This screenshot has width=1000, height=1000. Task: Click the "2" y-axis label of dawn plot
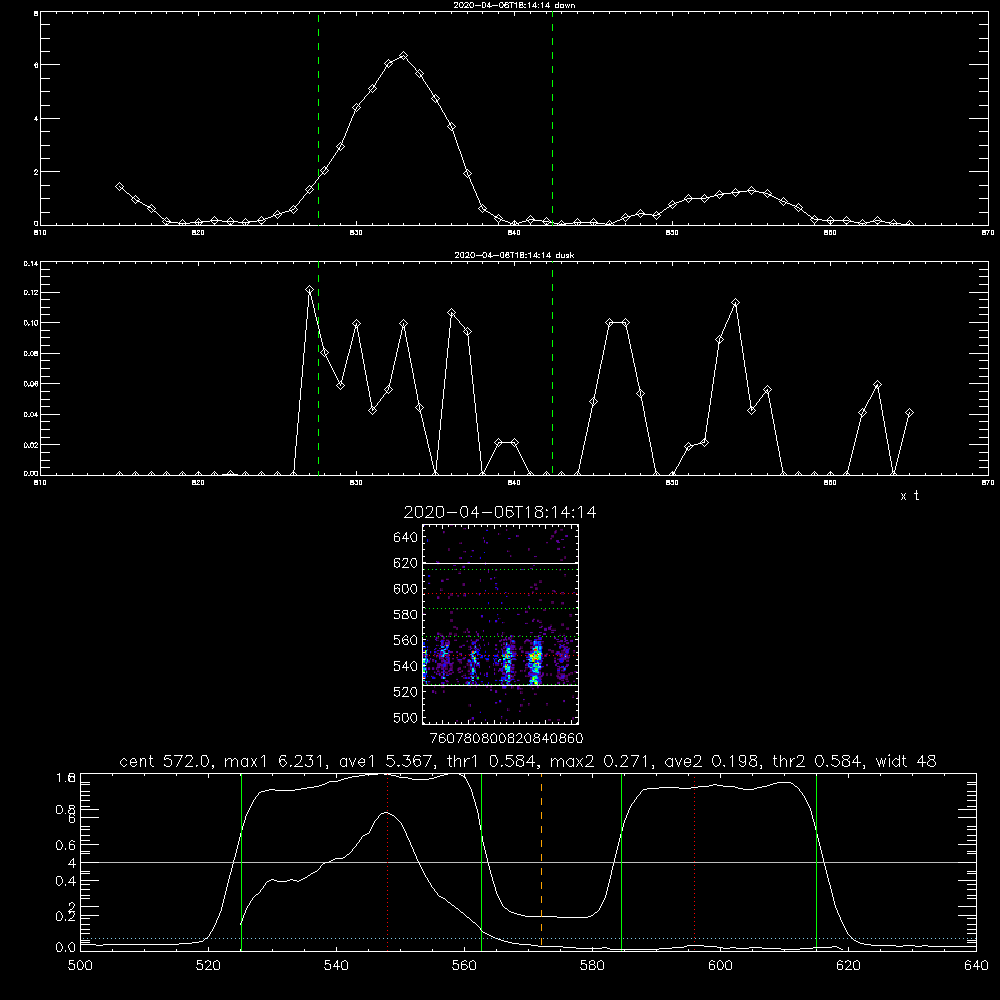pyautogui.click(x=36, y=172)
